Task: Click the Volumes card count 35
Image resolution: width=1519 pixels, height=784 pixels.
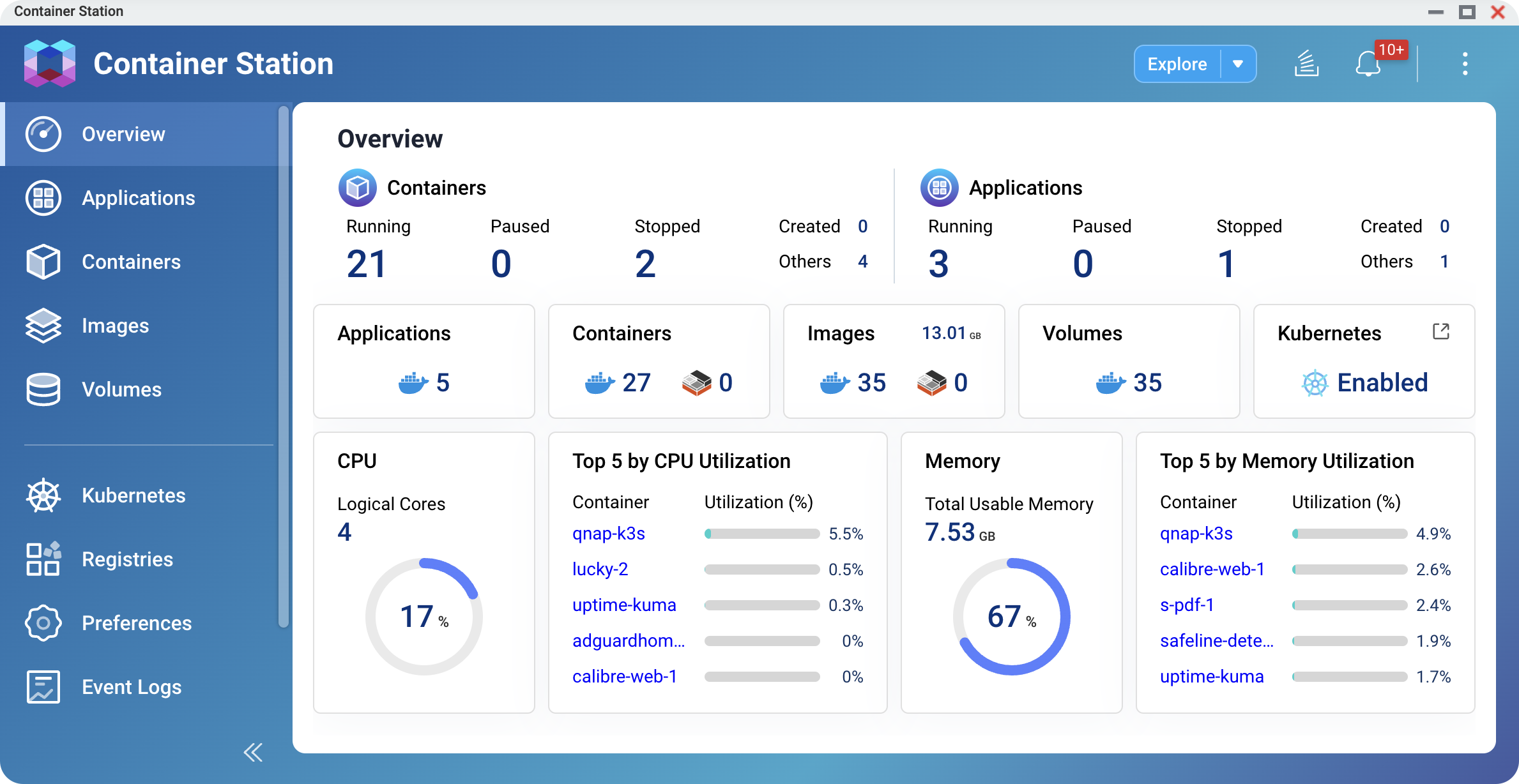Action: coord(1147,383)
